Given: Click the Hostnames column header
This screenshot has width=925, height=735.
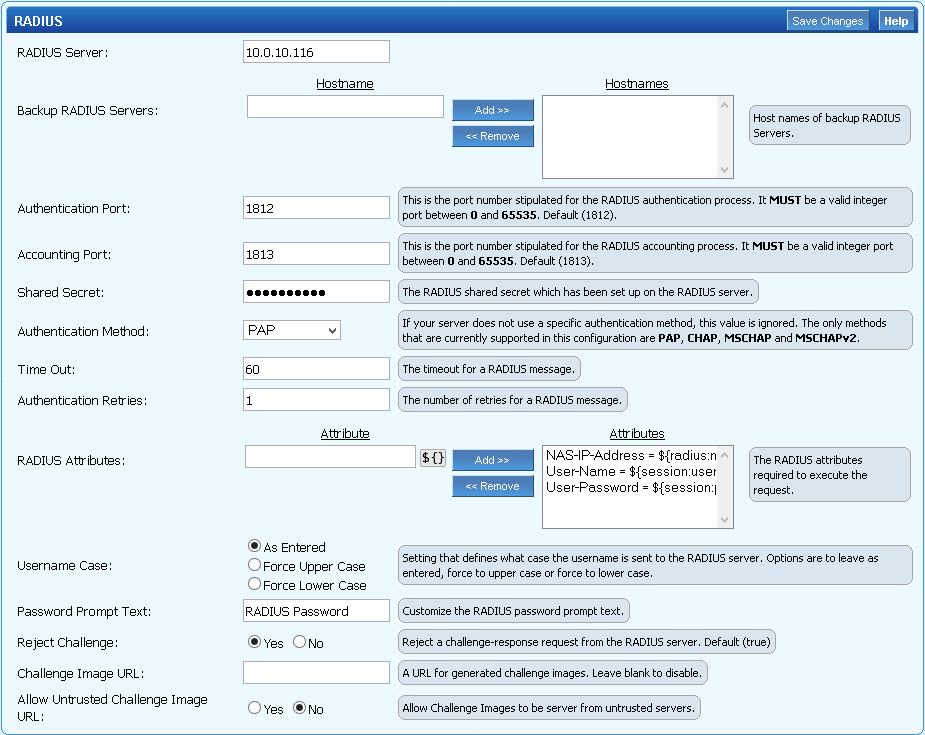Looking at the screenshot, I should tap(637, 84).
